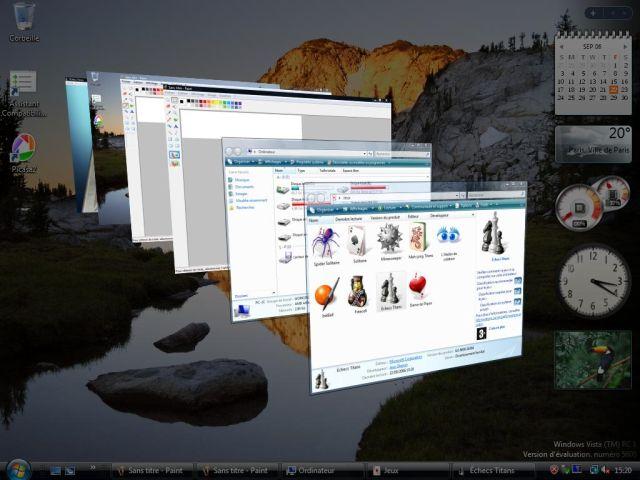Screen dimensions: 640x480
Task: Expand the Quick Launch overflow chevron
Action: (93, 468)
